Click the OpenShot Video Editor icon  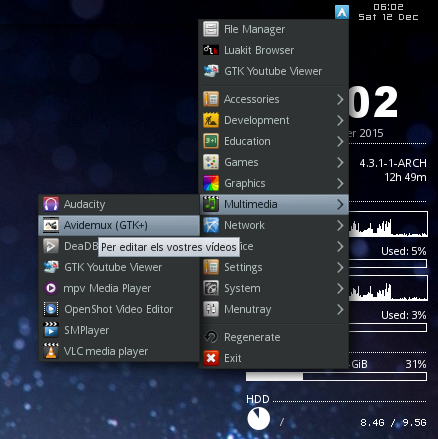pyautogui.click(x=51, y=309)
